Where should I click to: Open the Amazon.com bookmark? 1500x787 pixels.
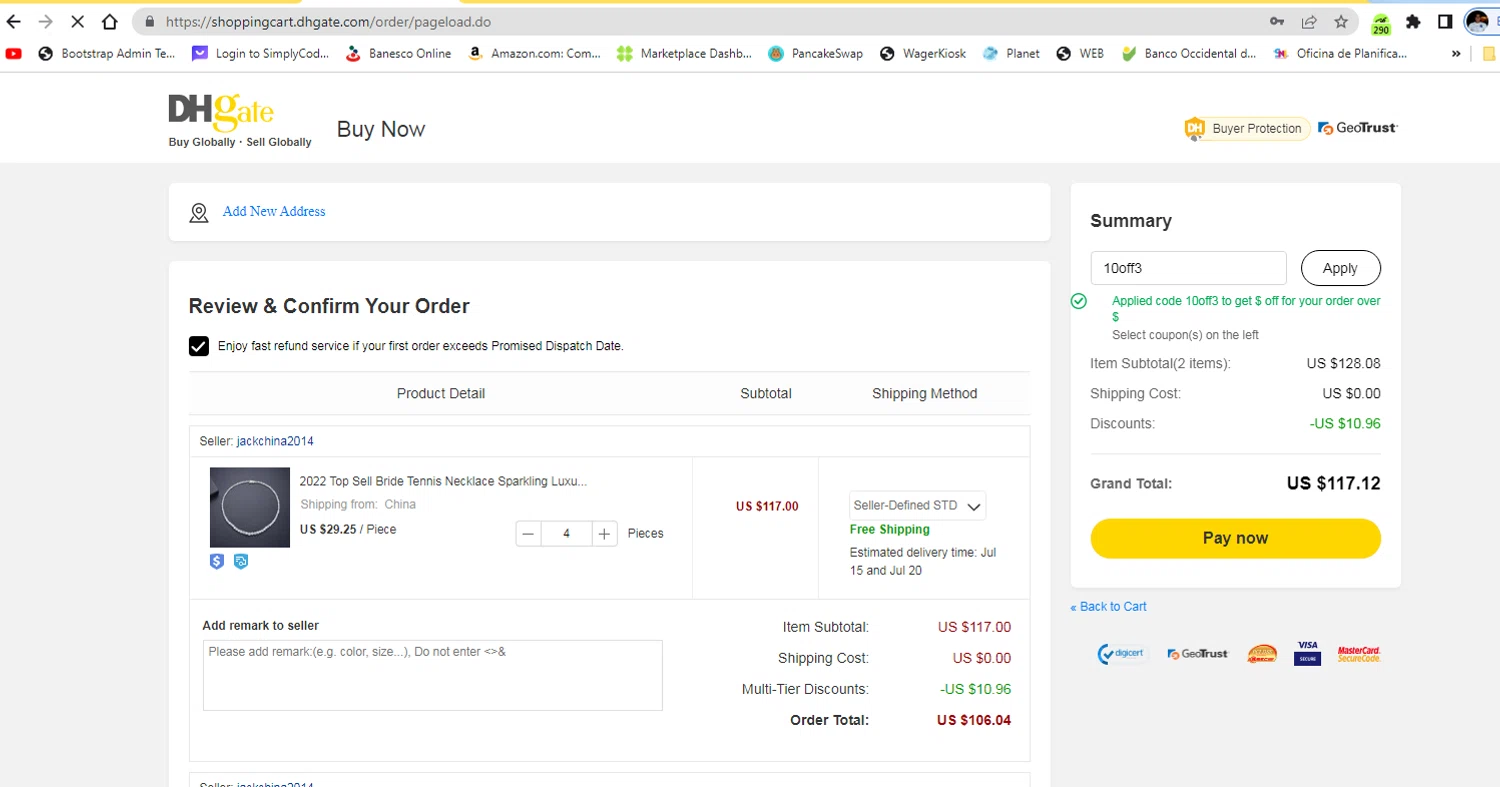click(x=534, y=54)
